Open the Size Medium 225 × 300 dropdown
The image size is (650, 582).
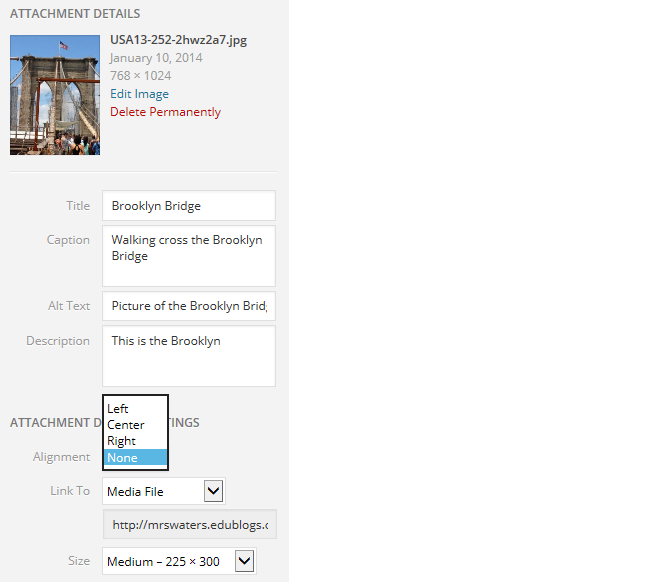179,561
